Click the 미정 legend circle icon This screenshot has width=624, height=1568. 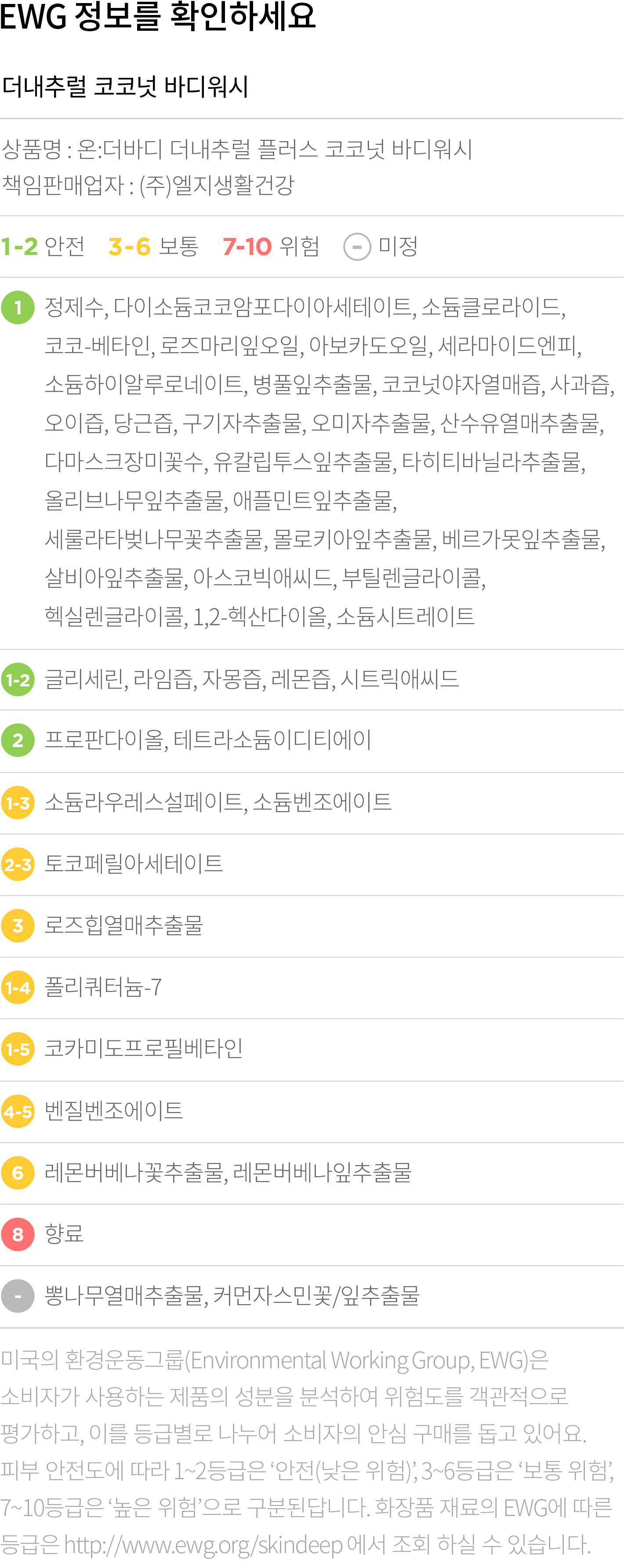click(357, 247)
